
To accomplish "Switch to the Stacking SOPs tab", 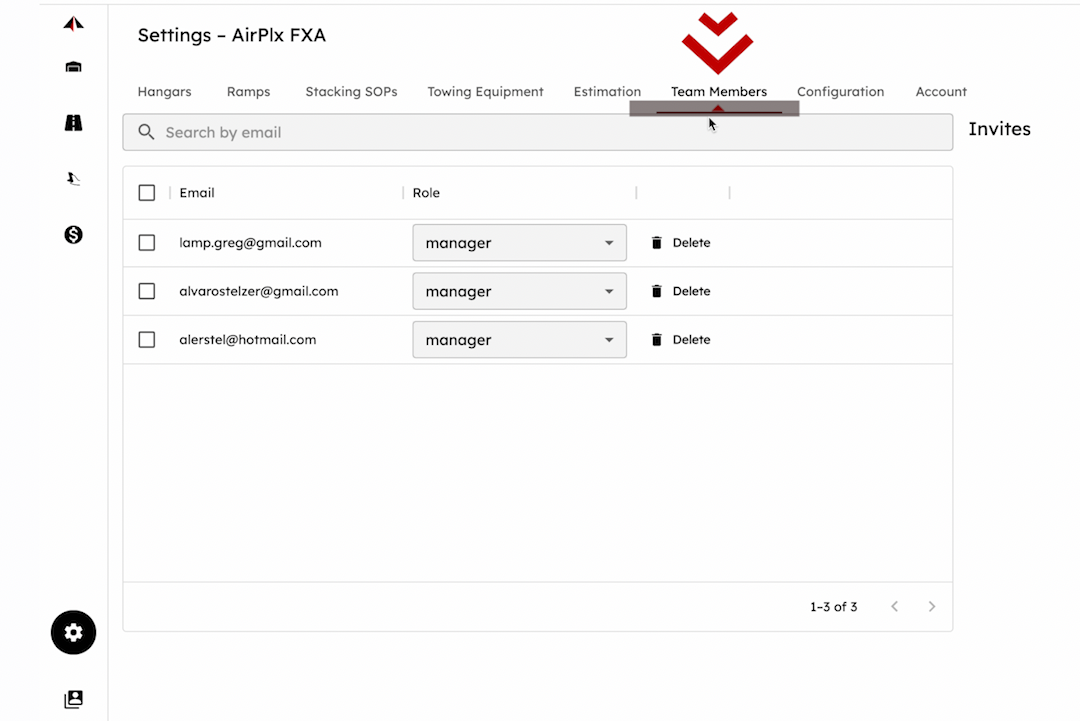I will pyautogui.click(x=351, y=92).
